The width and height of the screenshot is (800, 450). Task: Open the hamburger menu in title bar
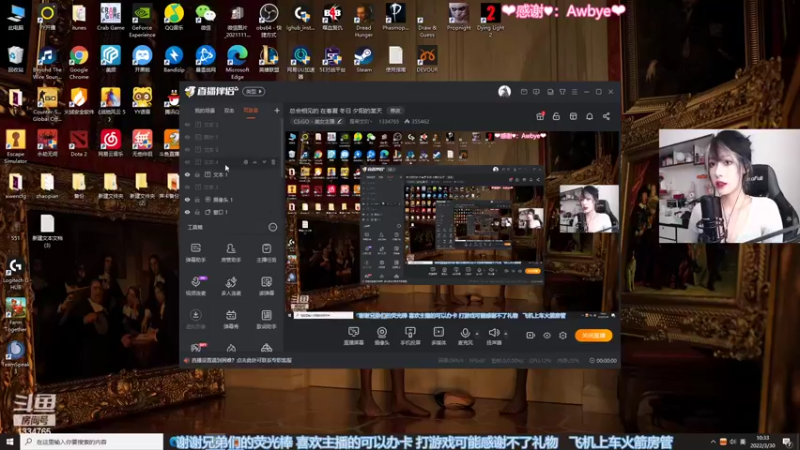pyautogui.click(x=574, y=92)
